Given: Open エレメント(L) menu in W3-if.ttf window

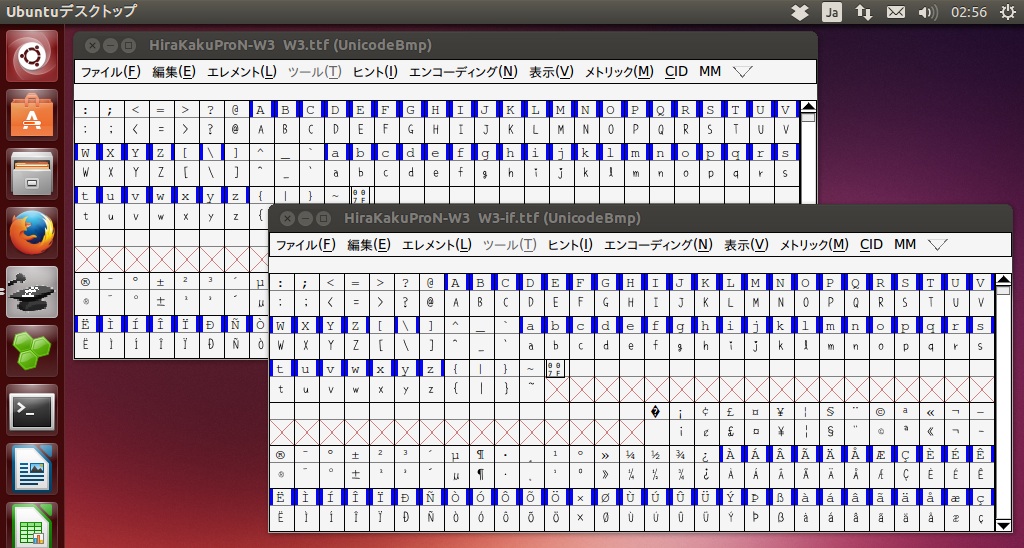Looking at the screenshot, I should coord(436,245).
